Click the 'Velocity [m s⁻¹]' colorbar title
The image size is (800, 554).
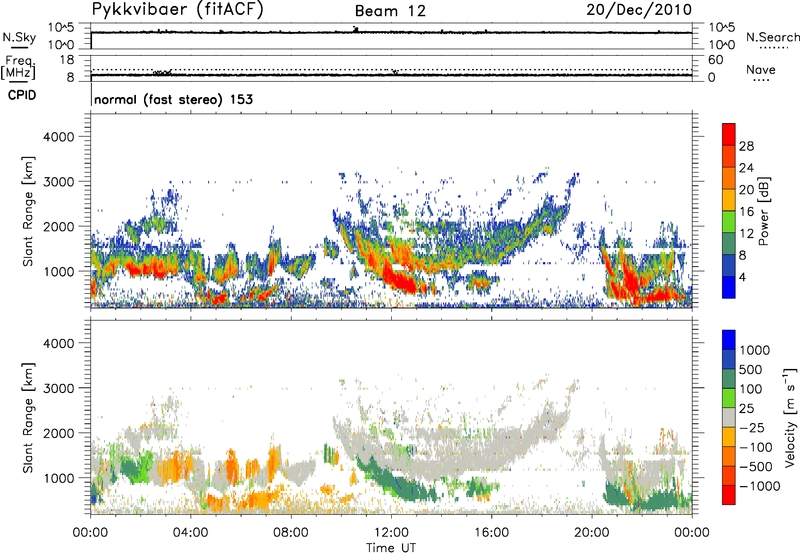coord(790,417)
